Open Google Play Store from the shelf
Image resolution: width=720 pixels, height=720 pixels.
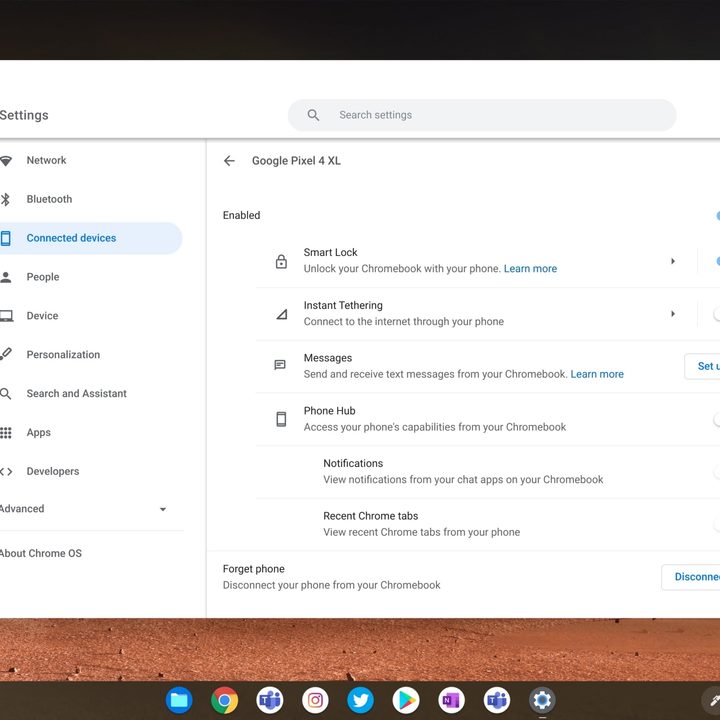406,700
